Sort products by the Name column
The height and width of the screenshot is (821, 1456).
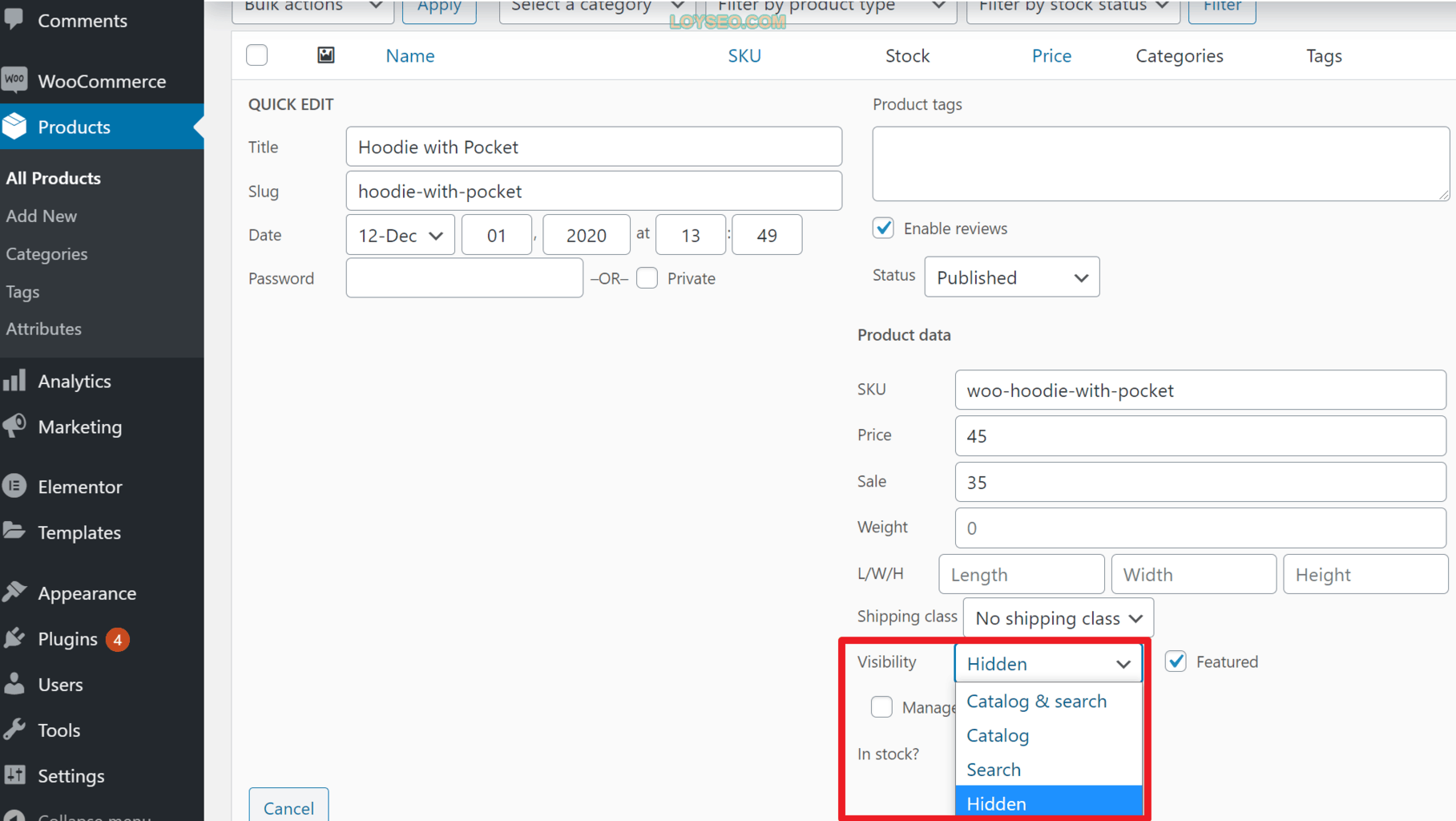click(410, 55)
